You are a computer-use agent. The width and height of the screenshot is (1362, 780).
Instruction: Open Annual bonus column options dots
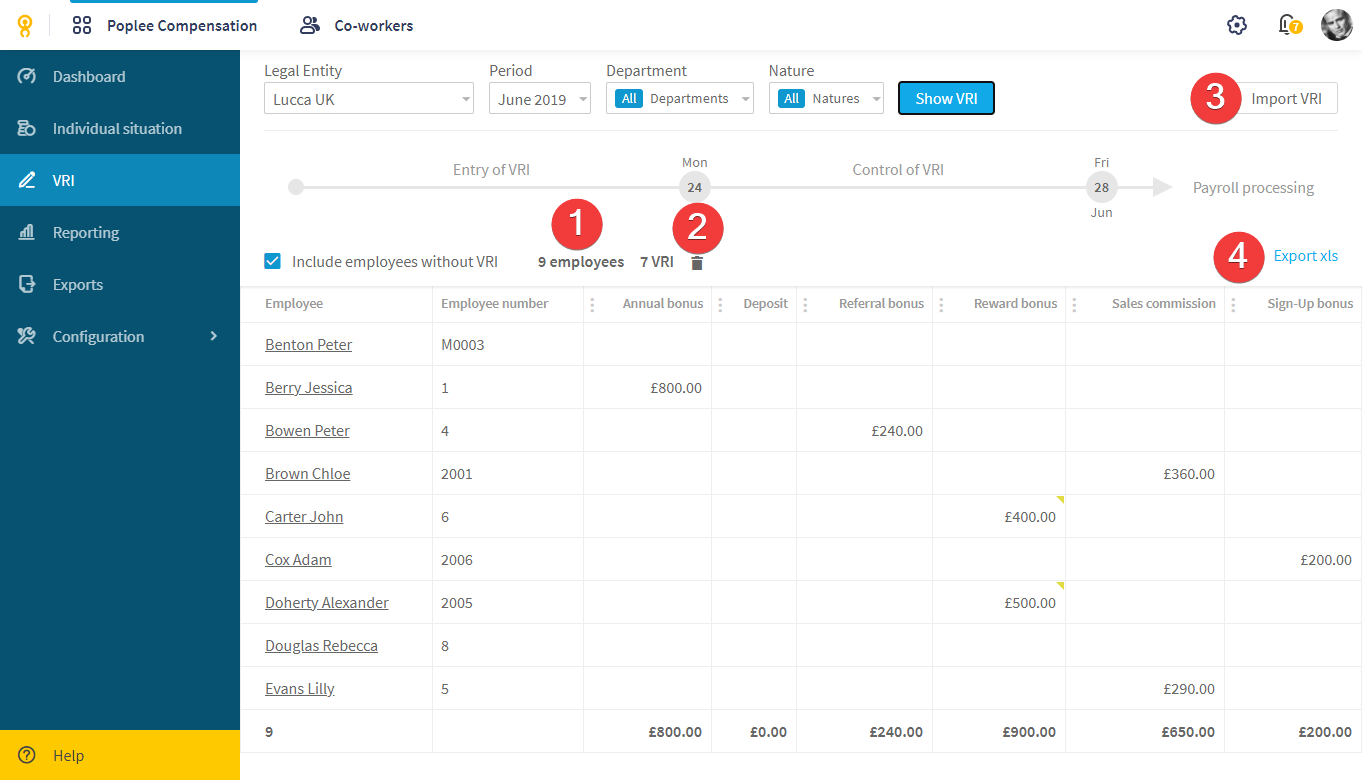pos(592,304)
